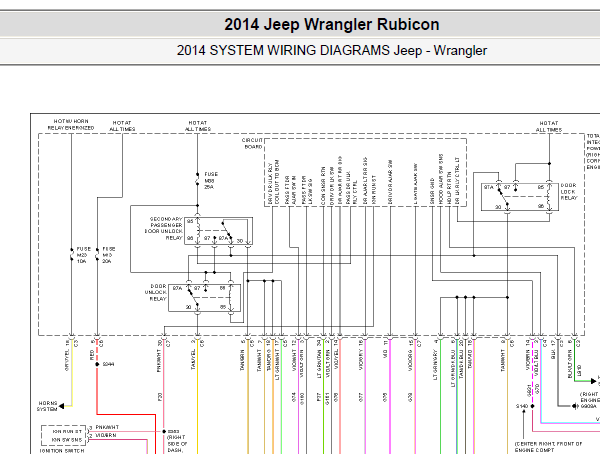Click the 10A fuse label
600x454 pixels.
(x=84, y=255)
